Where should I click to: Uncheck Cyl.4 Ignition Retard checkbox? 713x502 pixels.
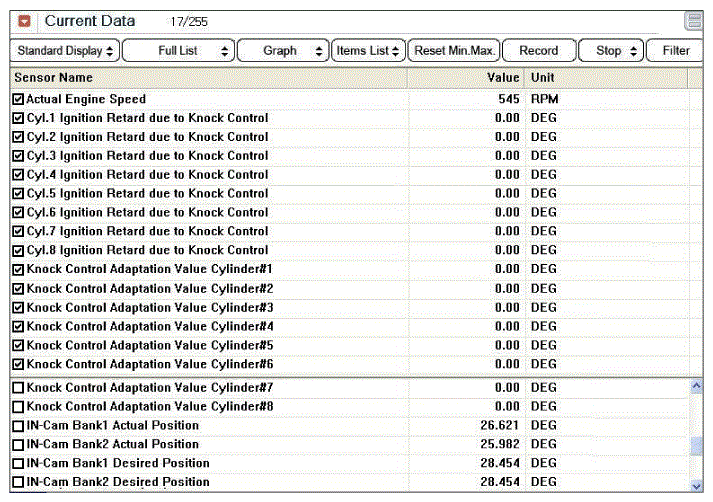[18, 175]
